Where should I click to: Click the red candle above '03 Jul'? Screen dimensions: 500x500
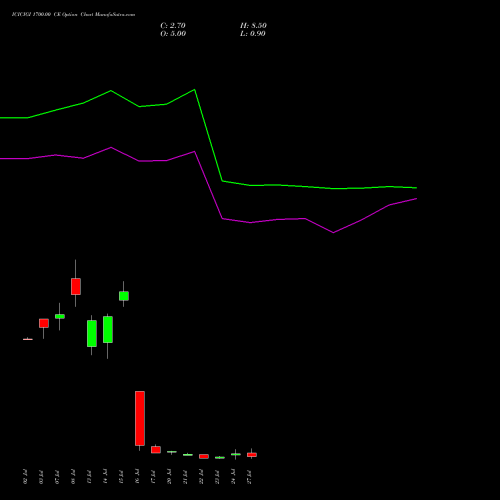(x=44, y=323)
